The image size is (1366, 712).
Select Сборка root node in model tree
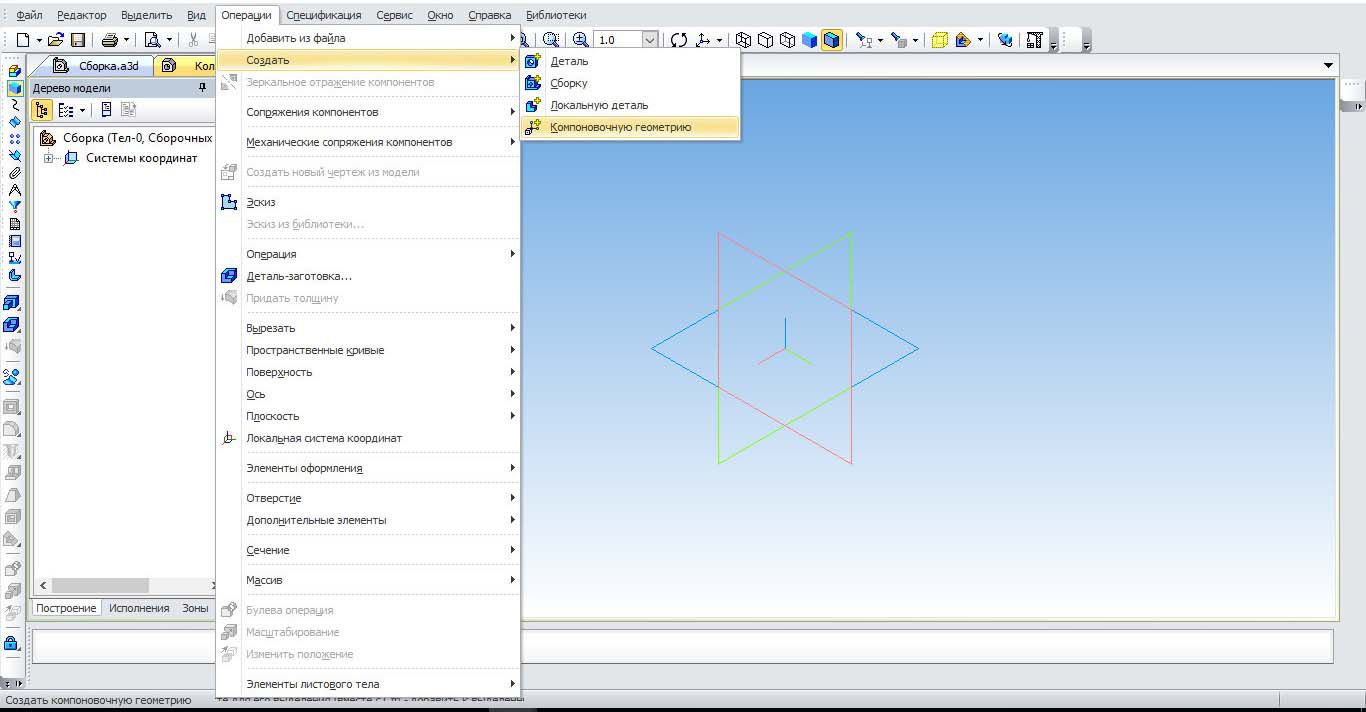click(x=137, y=138)
